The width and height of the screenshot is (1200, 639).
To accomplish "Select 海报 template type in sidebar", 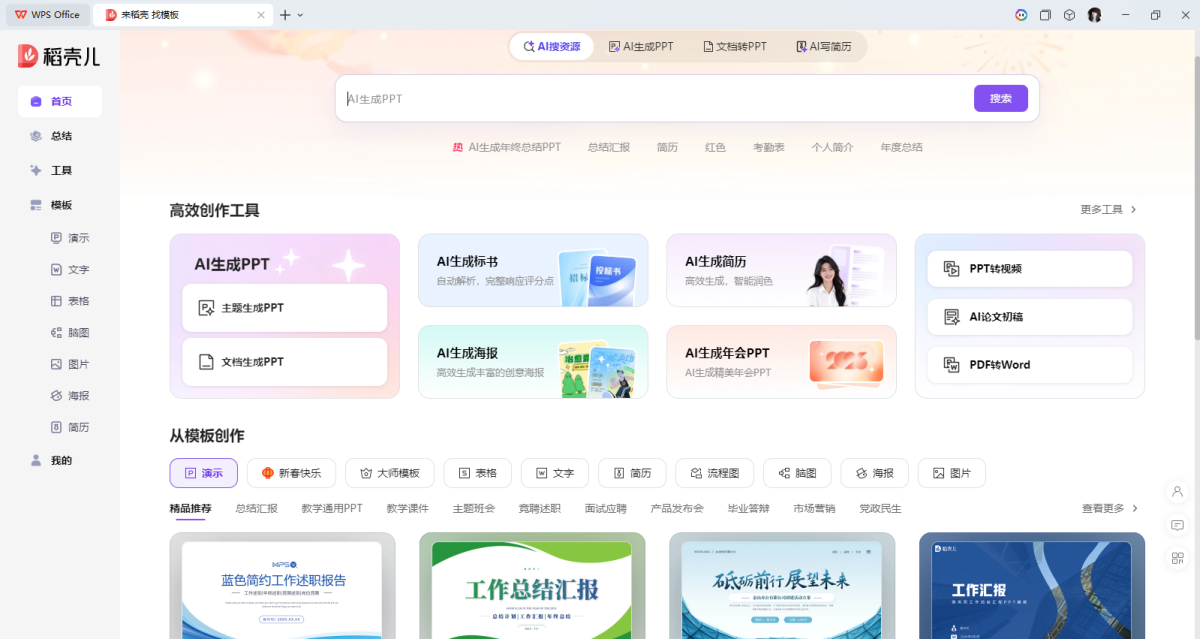I will point(78,396).
